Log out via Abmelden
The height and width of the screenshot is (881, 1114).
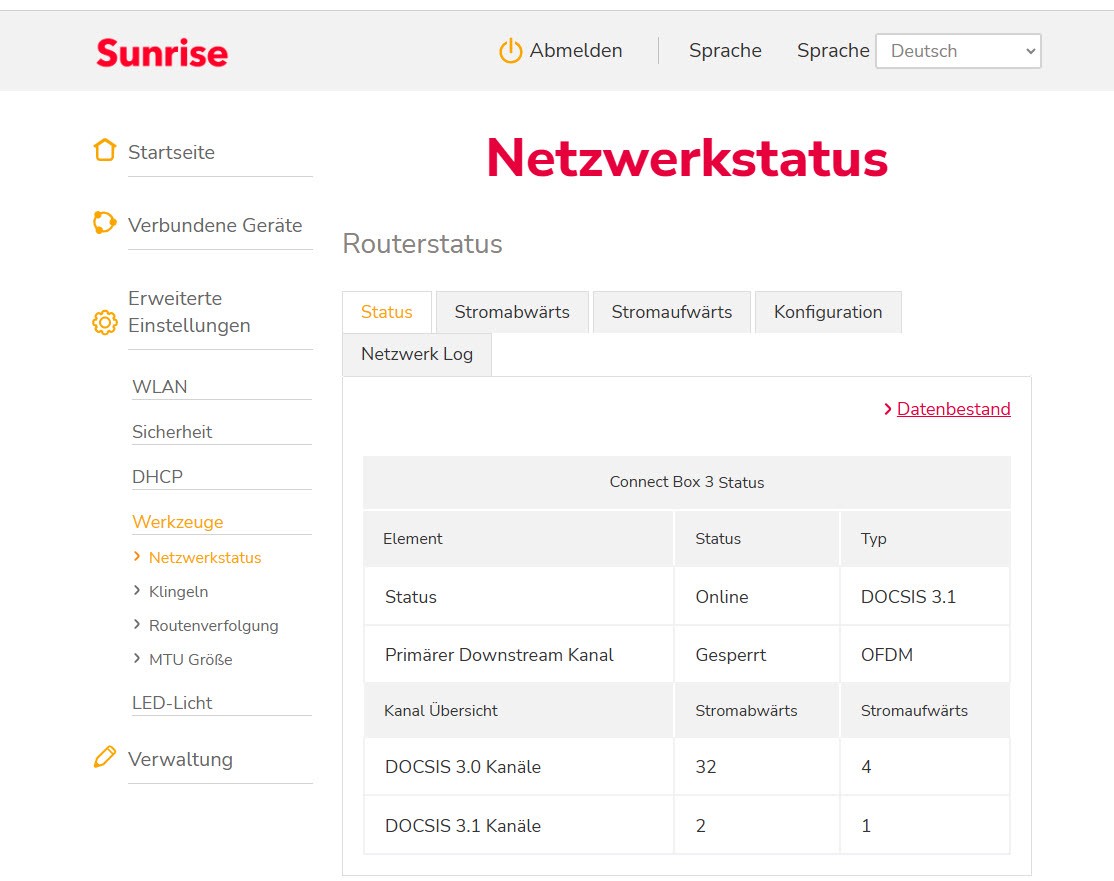click(x=575, y=51)
